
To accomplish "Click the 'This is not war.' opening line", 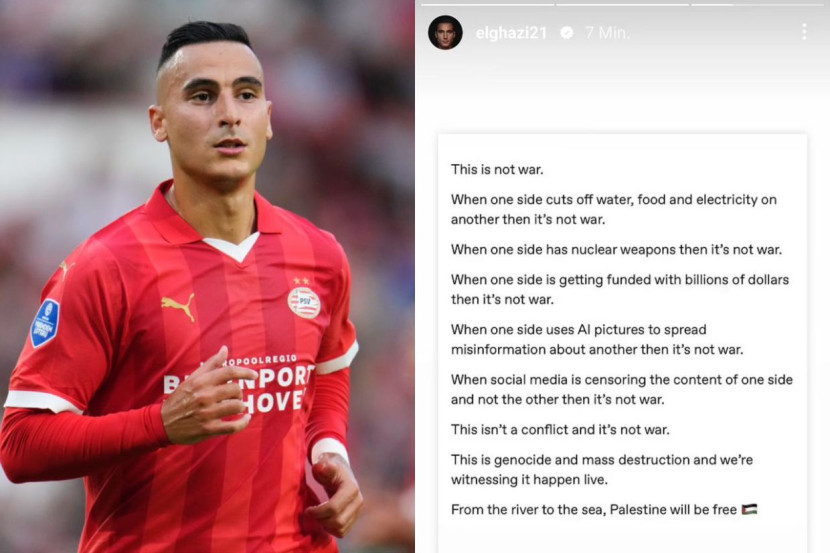I will [497, 169].
